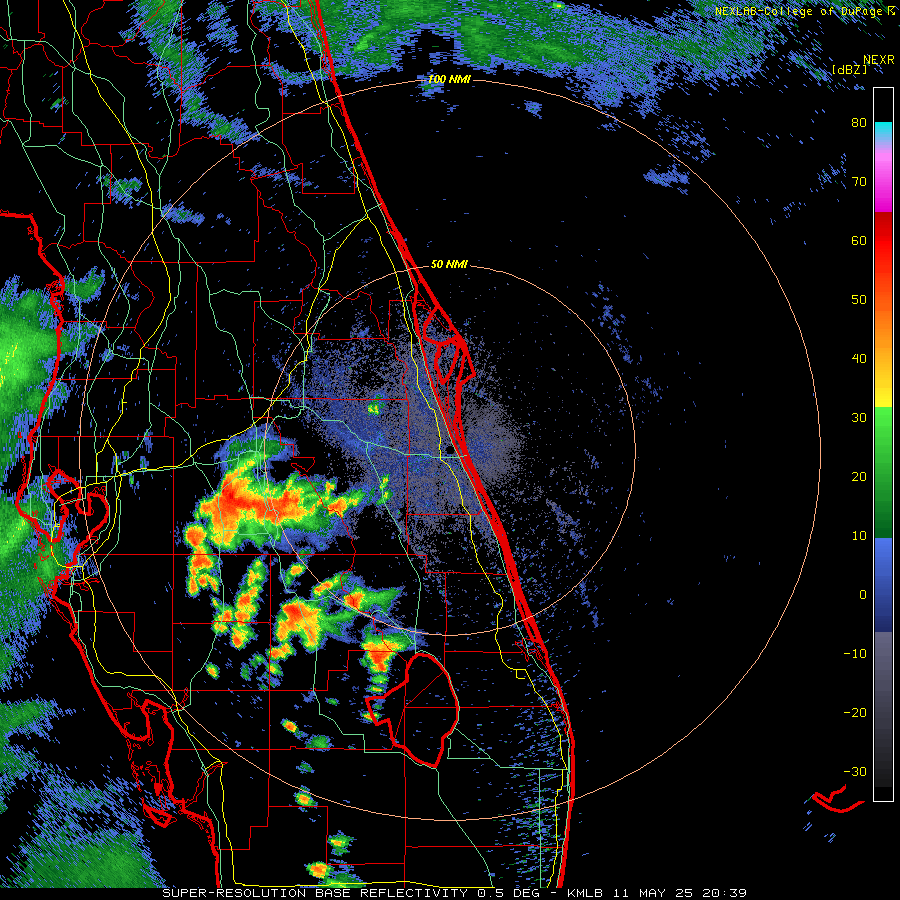Click the "50" value on the dBZ scale
The width and height of the screenshot is (900, 900).
click(x=859, y=300)
